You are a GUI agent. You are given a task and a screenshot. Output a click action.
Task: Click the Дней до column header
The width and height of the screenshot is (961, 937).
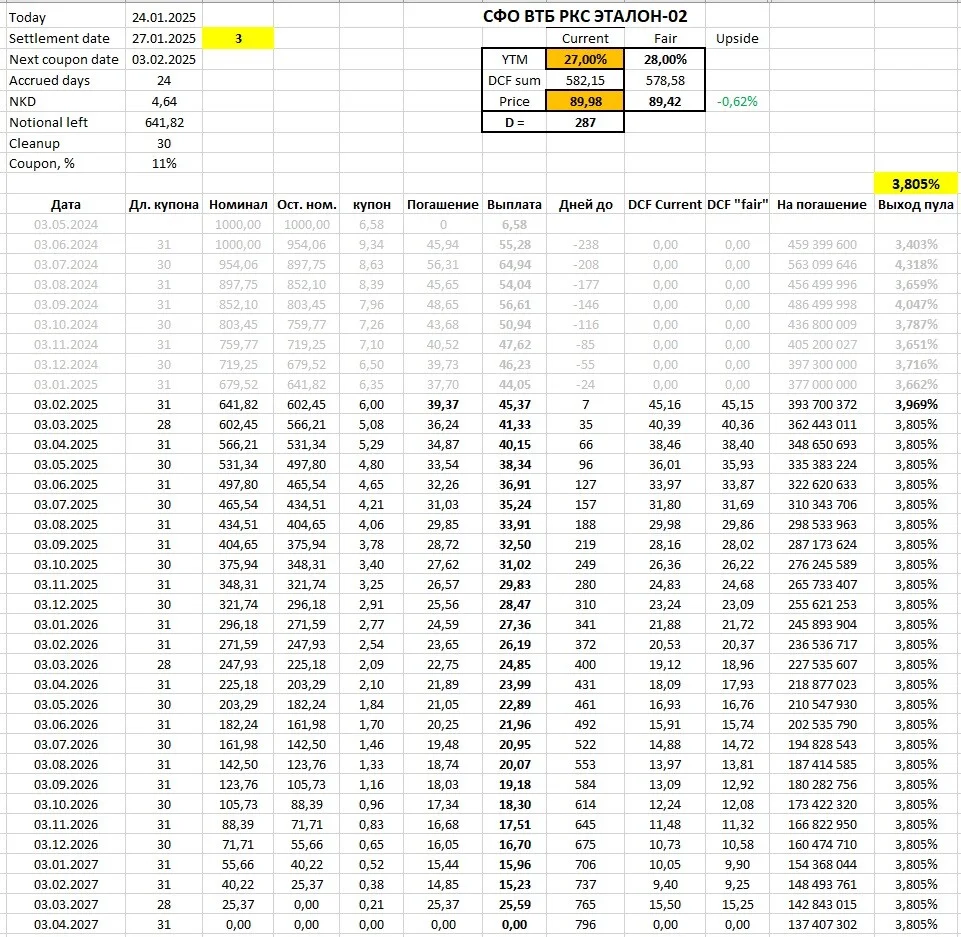585,205
